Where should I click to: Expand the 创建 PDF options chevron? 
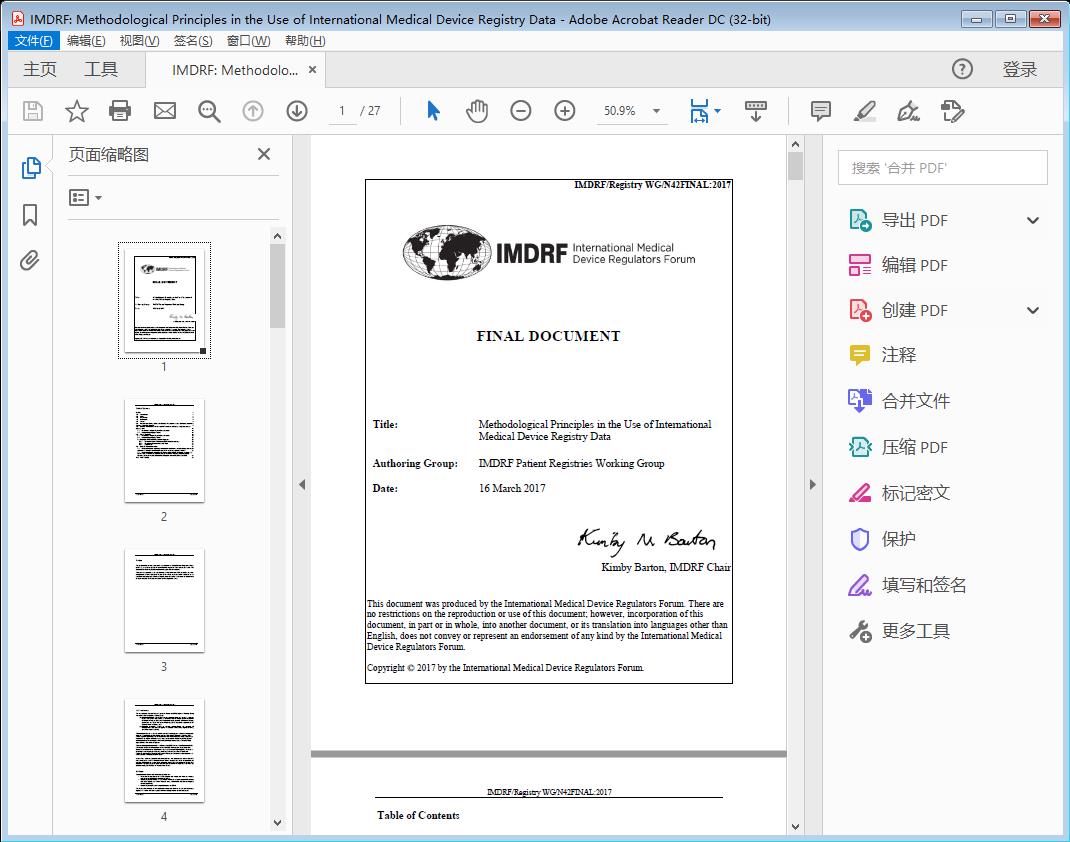point(1032,310)
